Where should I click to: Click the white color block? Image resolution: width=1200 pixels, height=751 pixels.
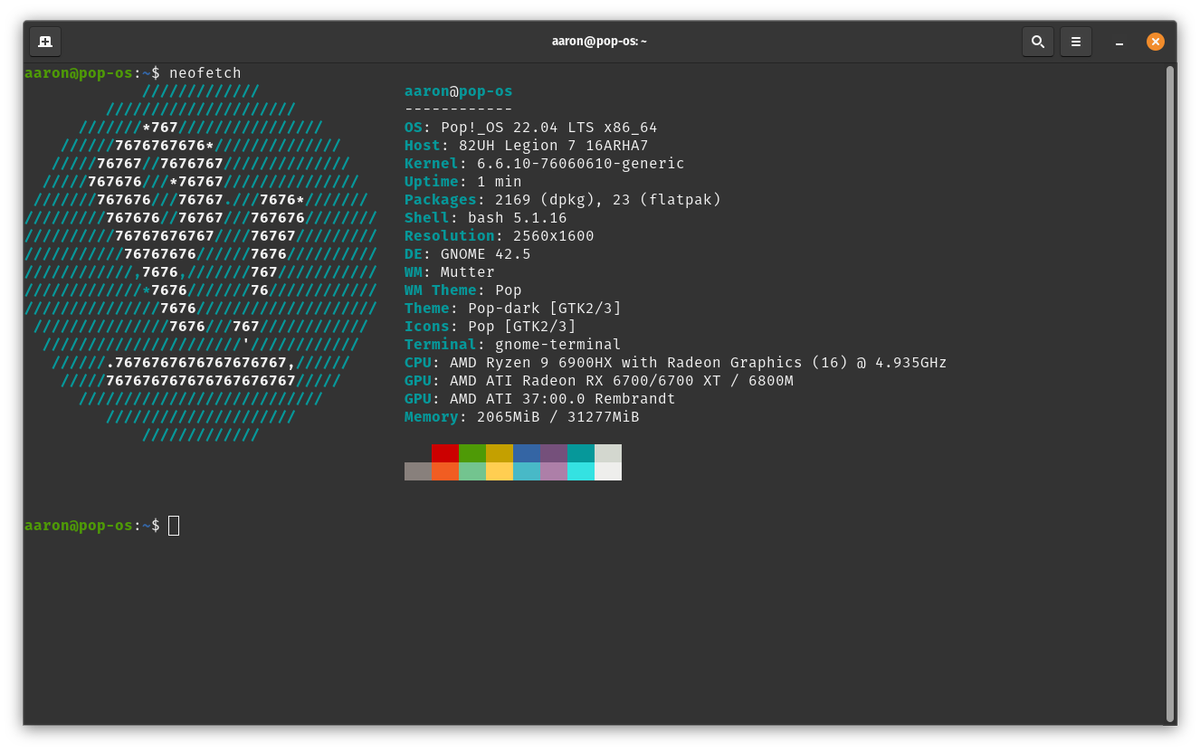click(x=608, y=471)
